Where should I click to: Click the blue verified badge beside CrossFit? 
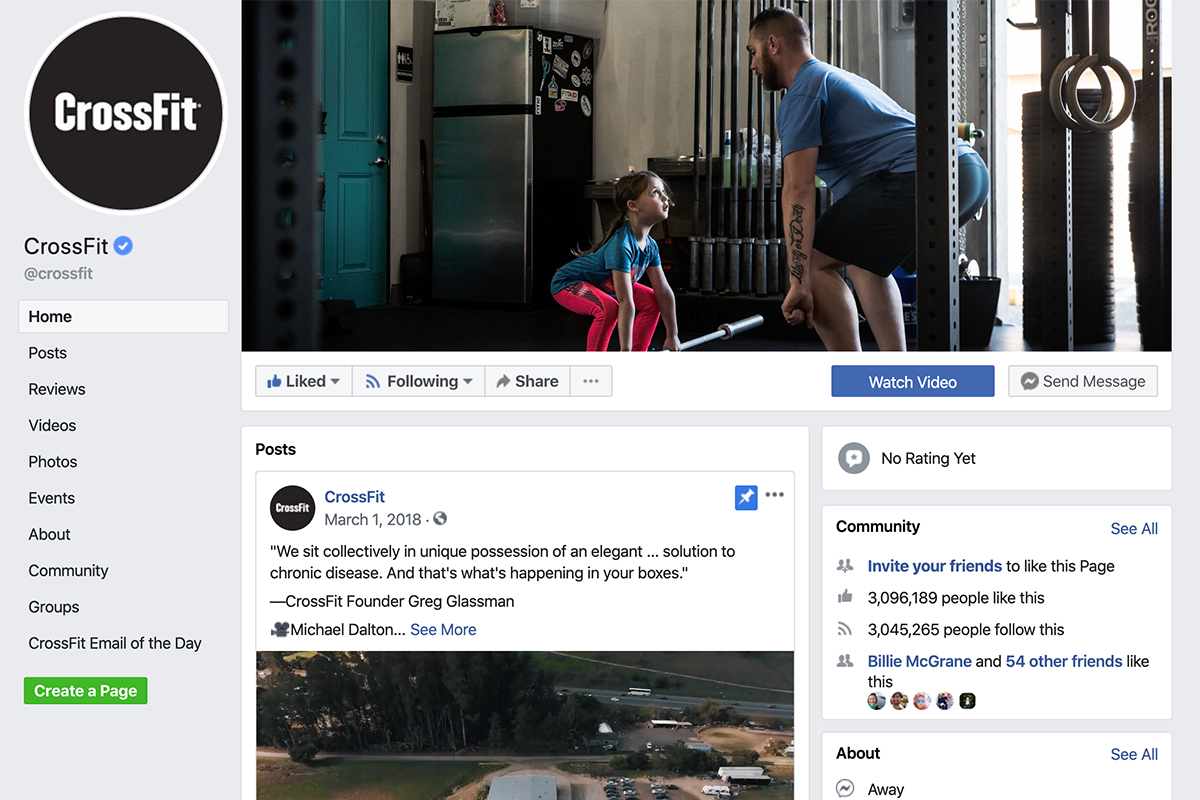pos(123,246)
